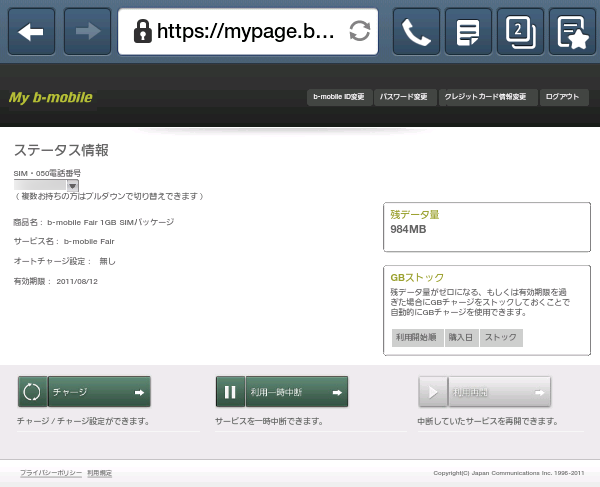The image size is (600, 487).
Task: Open パスワード変更
Action: tap(404, 97)
